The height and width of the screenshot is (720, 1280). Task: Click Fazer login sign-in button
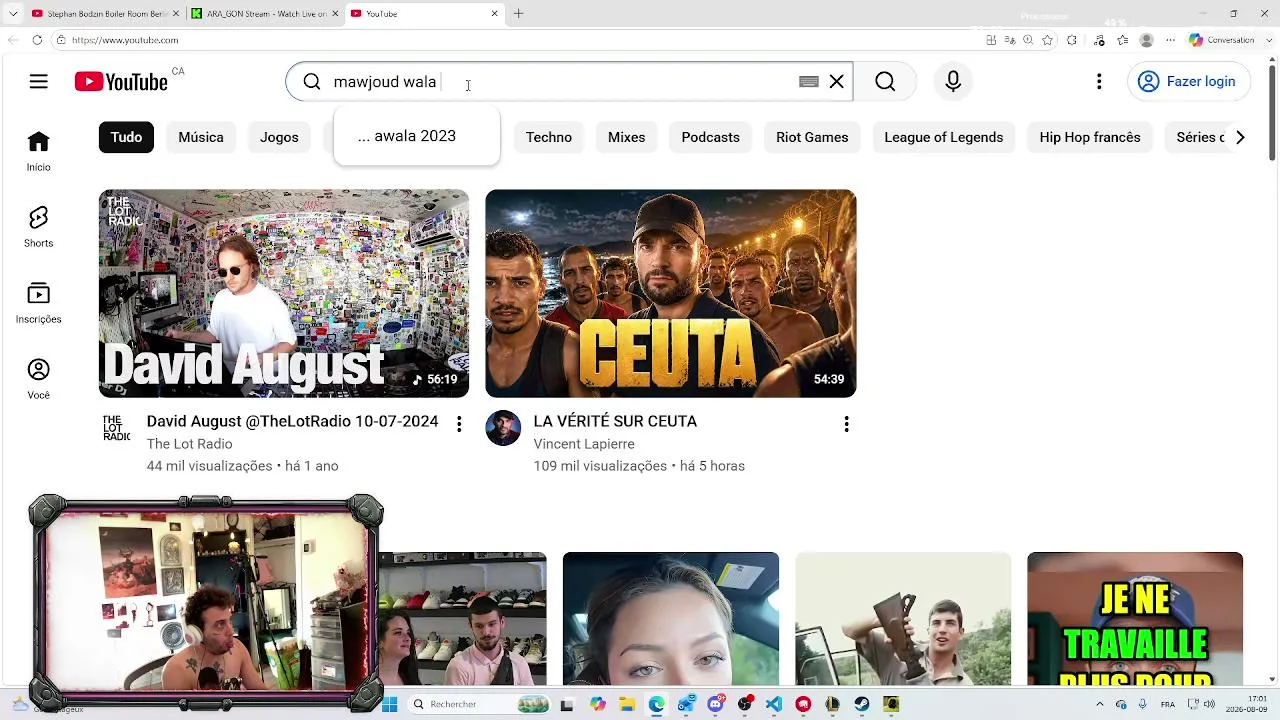pyautogui.click(x=1187, y=82)
